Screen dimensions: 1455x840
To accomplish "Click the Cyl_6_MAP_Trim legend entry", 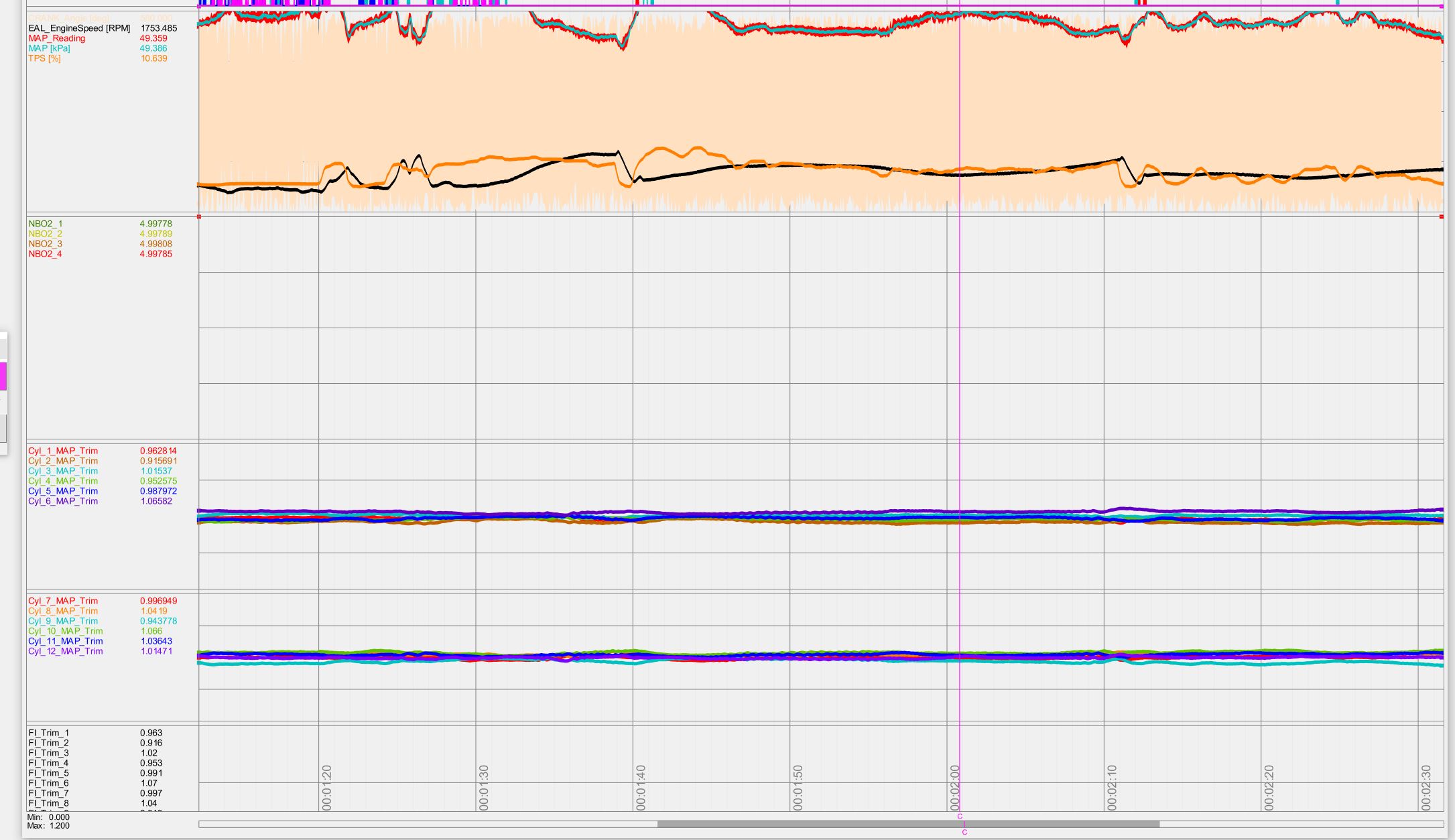I will (x=62, y=501).
